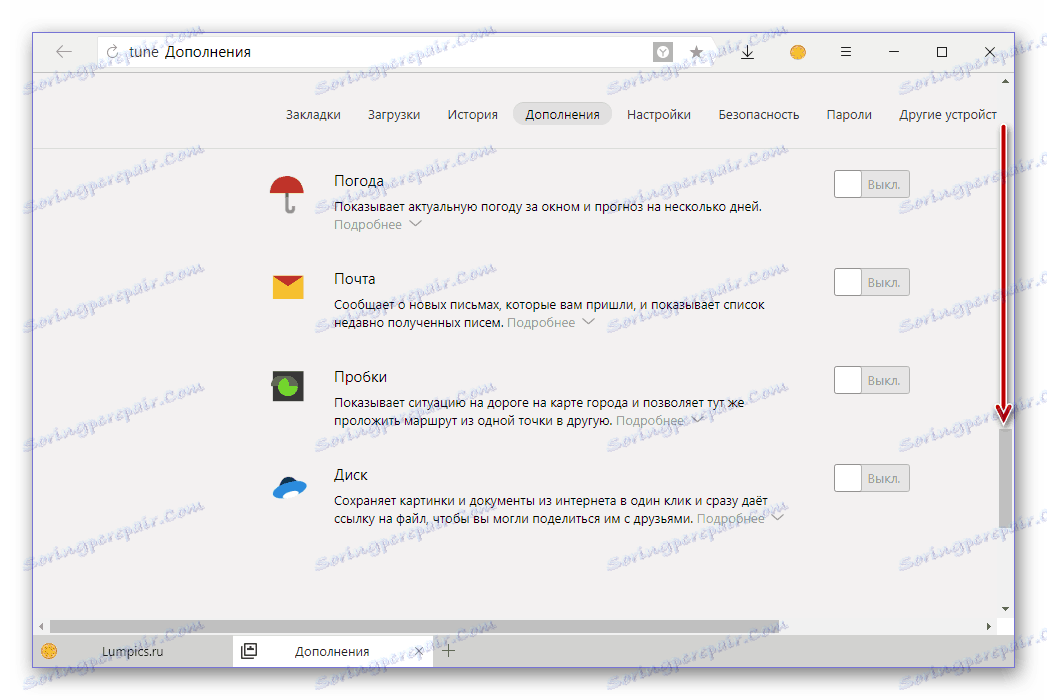Switch to the Загрузки section
The width and height of the screenshot is (1047, 700).
(394, 114)
